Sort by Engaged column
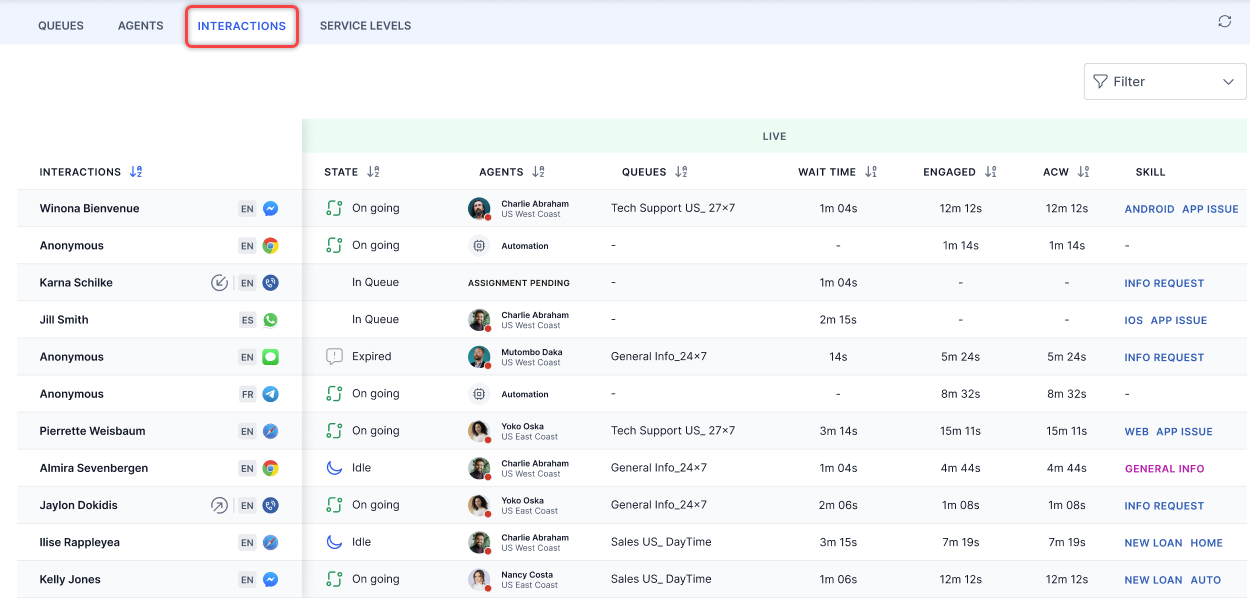 pyautogui.click(x=990, y=172)
